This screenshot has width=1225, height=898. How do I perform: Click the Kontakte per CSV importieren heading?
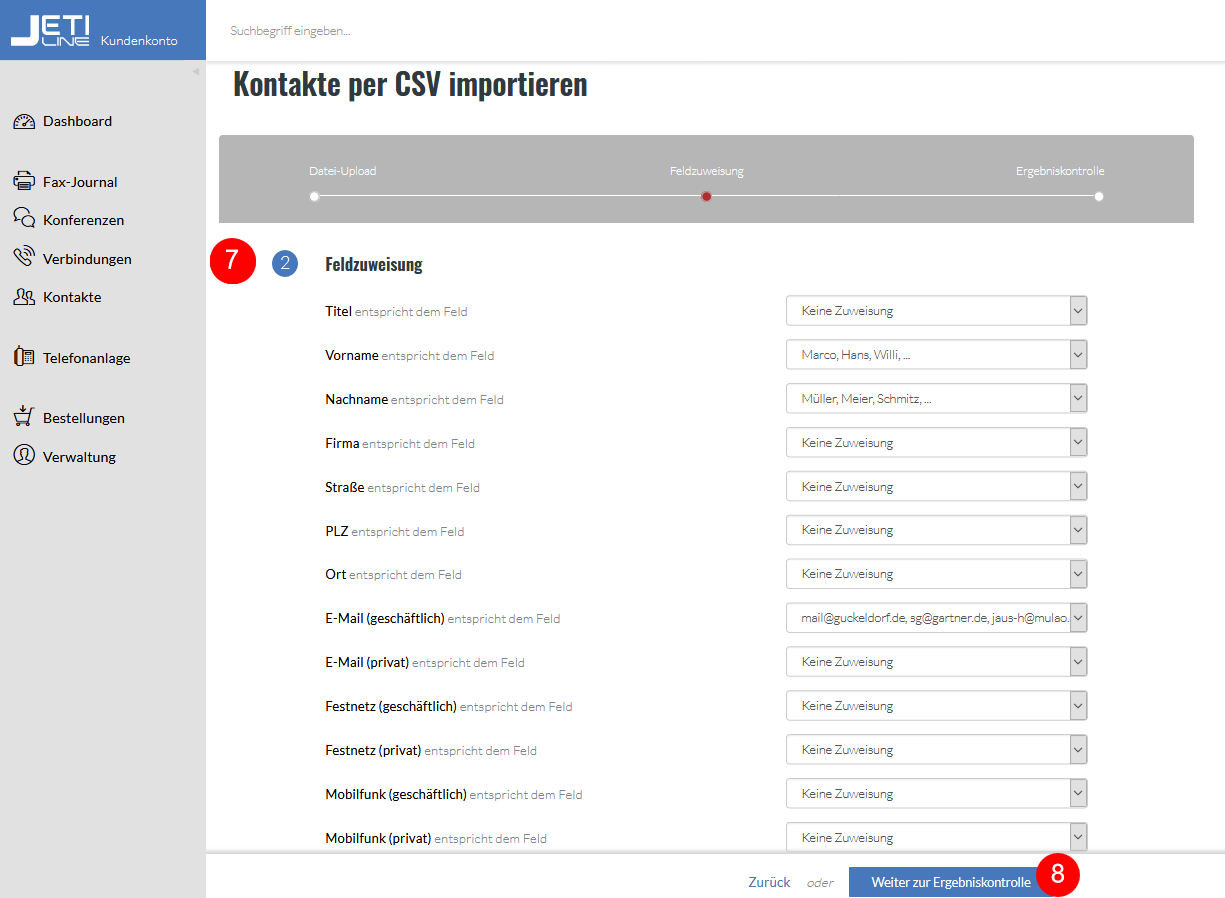410,84
